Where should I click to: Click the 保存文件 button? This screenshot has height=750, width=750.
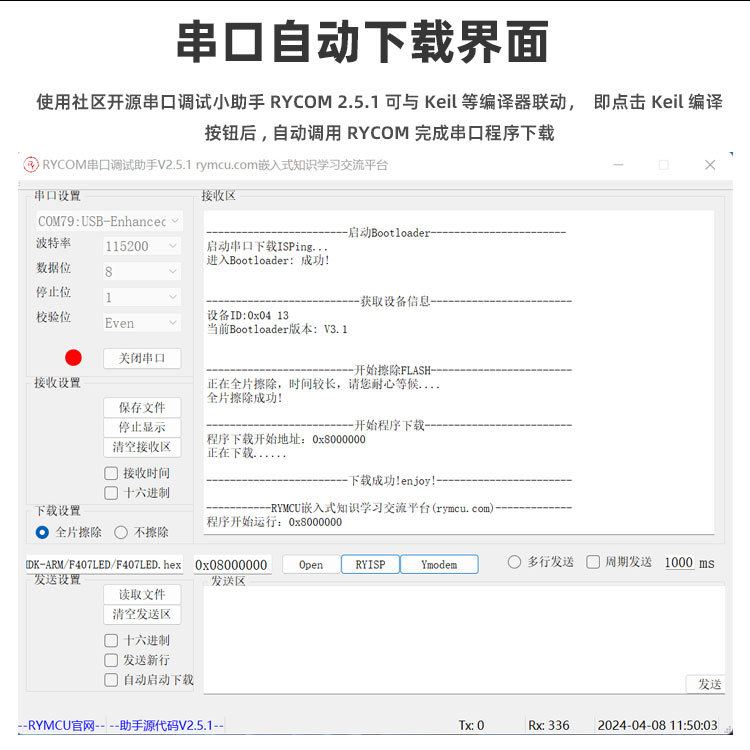pos(142,408)
